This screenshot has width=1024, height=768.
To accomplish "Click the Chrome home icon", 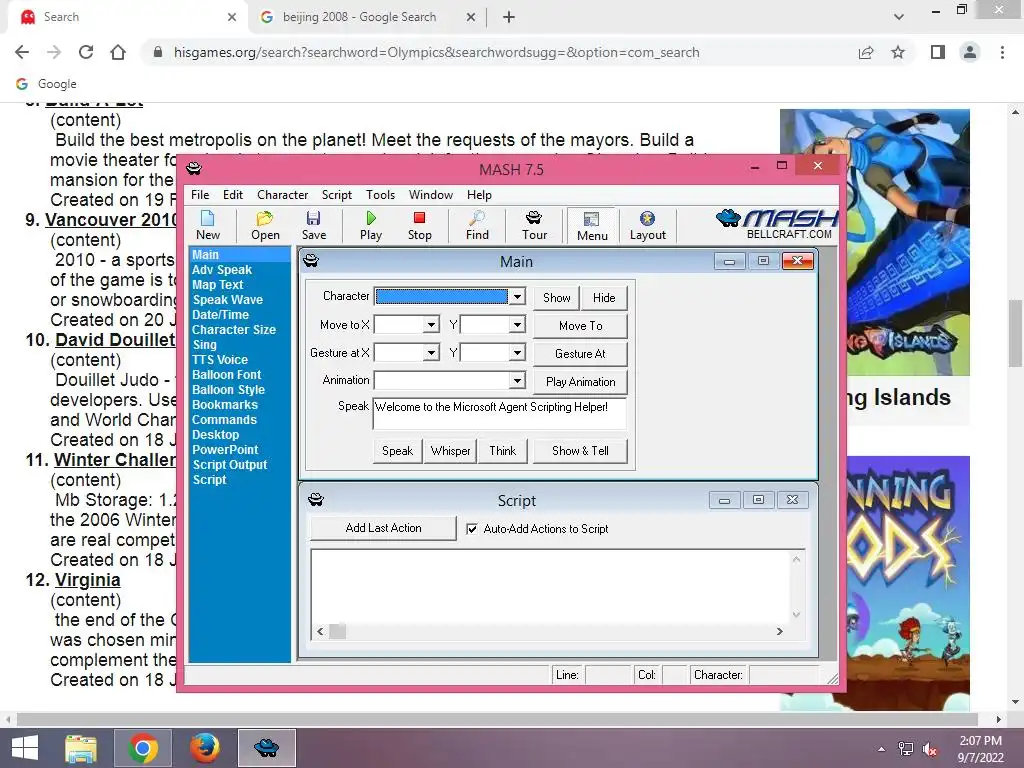I will 118,52.
